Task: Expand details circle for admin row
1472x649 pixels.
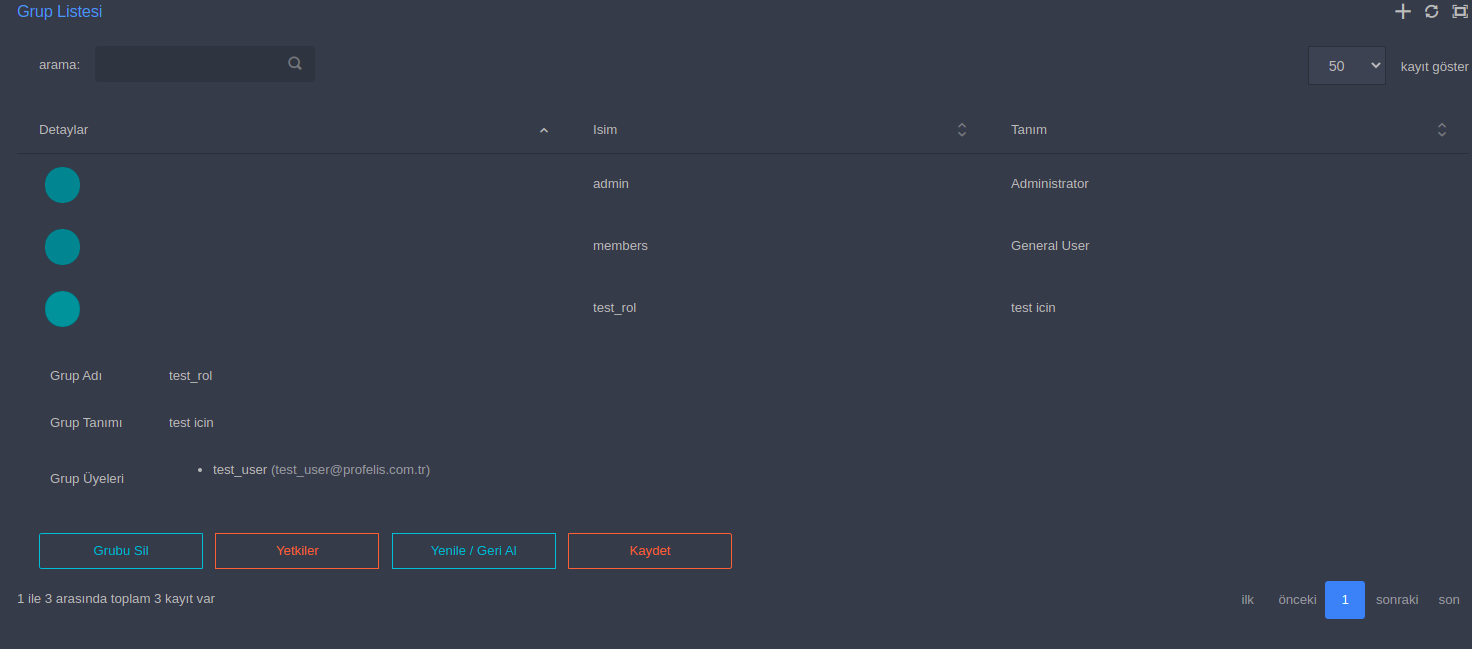Action: (x=62, y=185)
